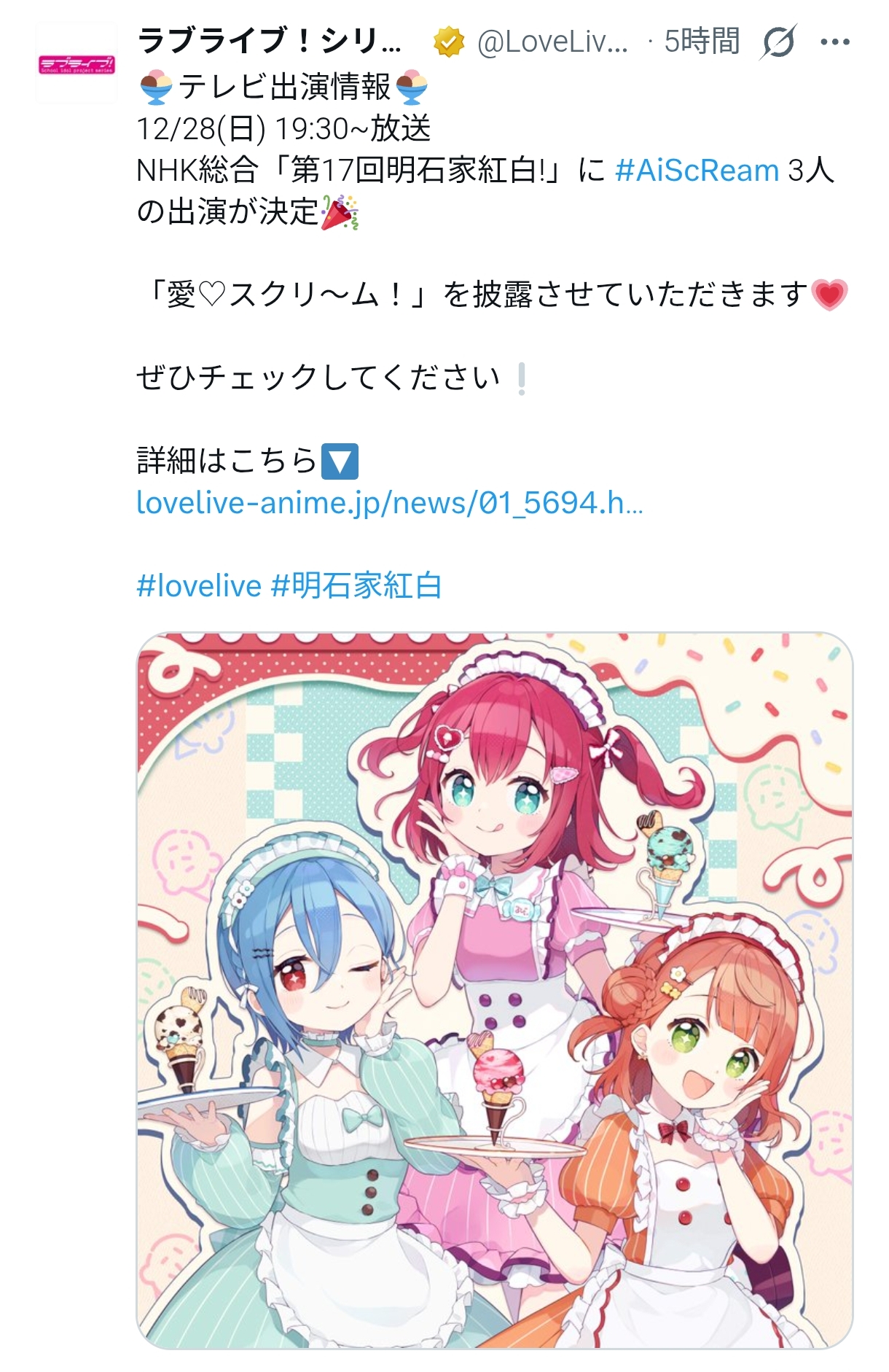Image resolution: width=889 pixels, height=1372 pixels.
Task: Click the 5時間 post timestamp
Action: coord(702,42)
